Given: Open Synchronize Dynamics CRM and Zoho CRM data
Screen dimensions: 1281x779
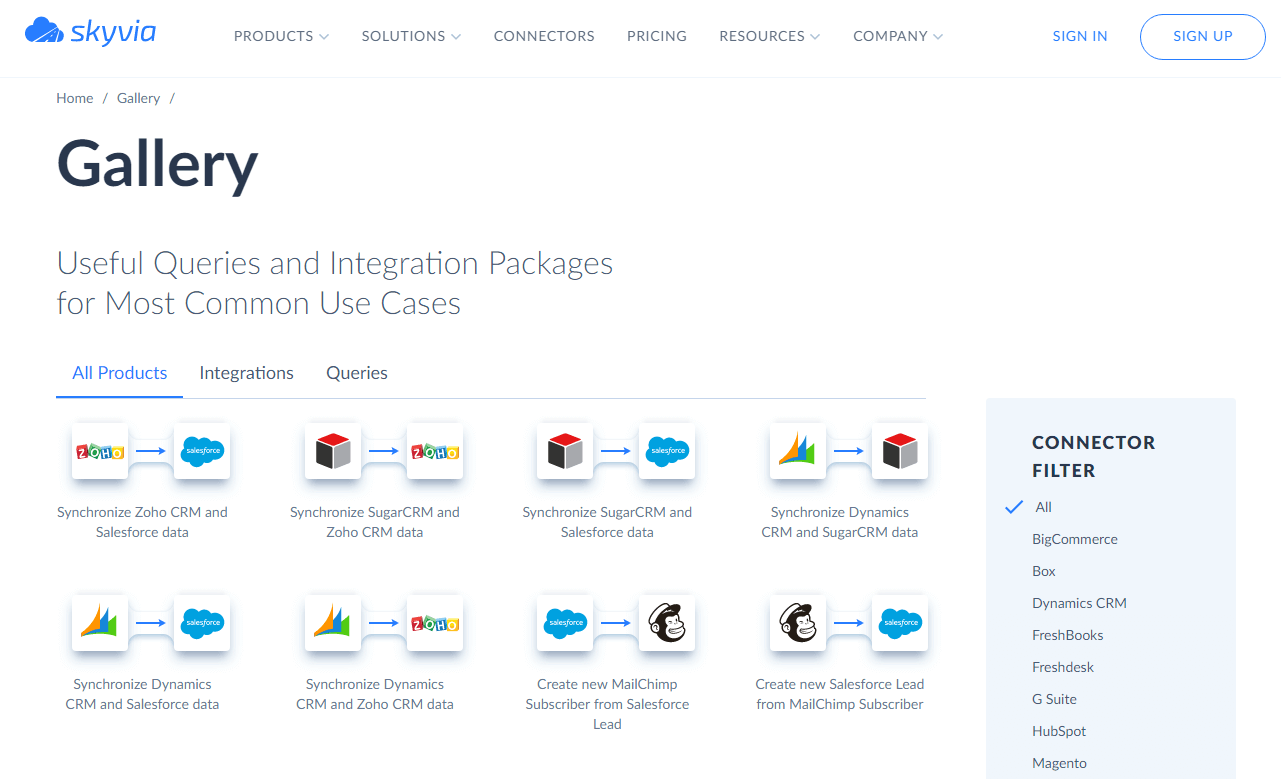Looking at the screenshot, I should [375, 694].
